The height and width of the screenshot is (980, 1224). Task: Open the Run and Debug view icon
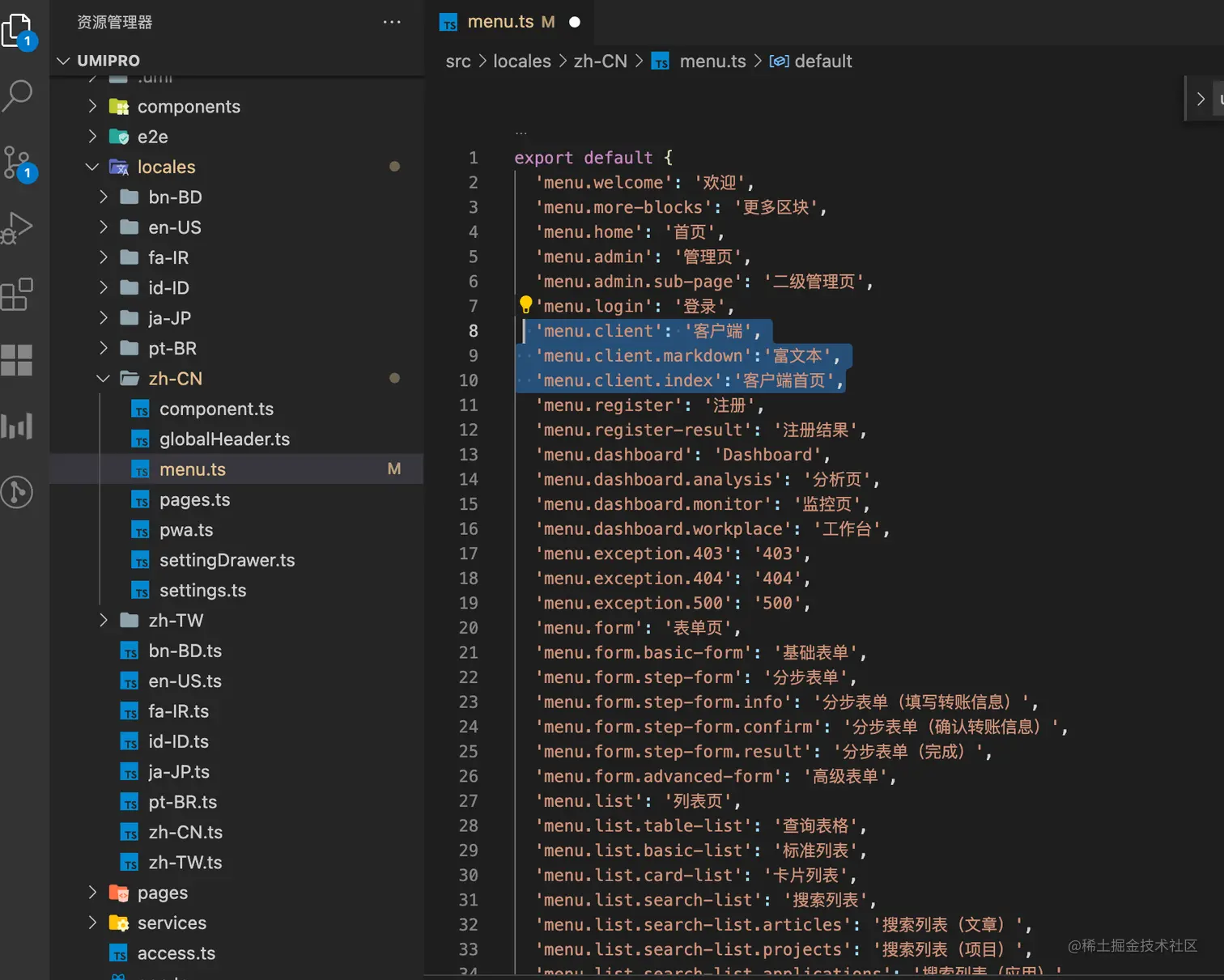(x=18, y=227)
